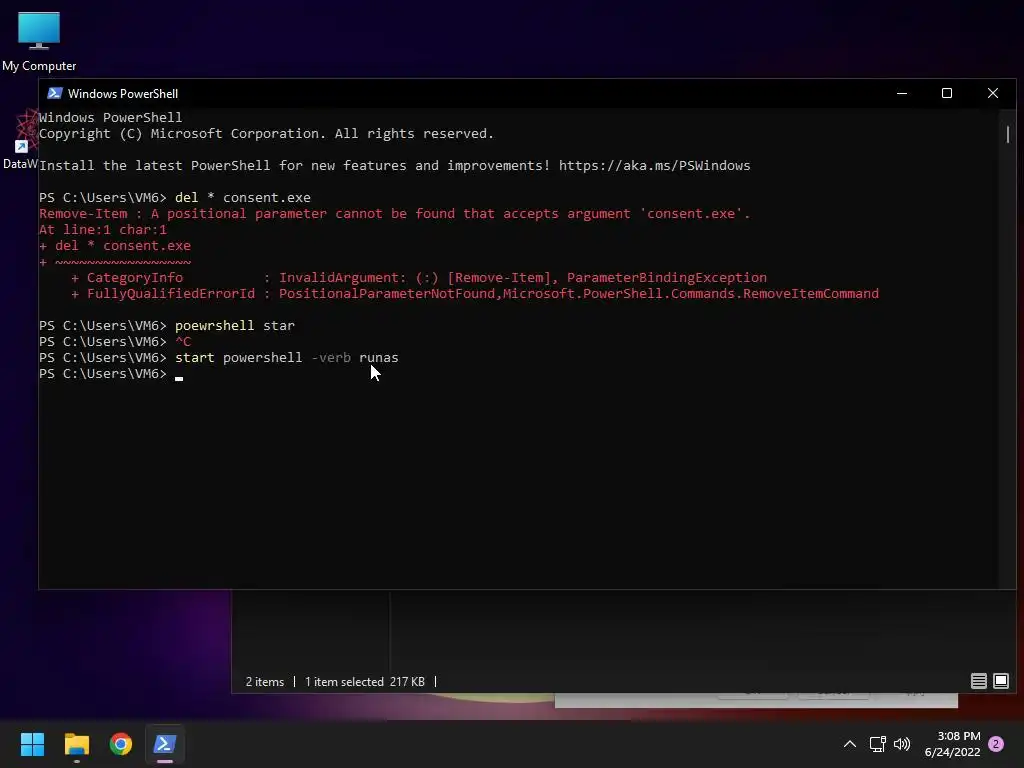Image resolution: width=1024 pixels, height=768 pixels.
Task: Select the PowerShell taskbar icon
Action: pos(165,744)
